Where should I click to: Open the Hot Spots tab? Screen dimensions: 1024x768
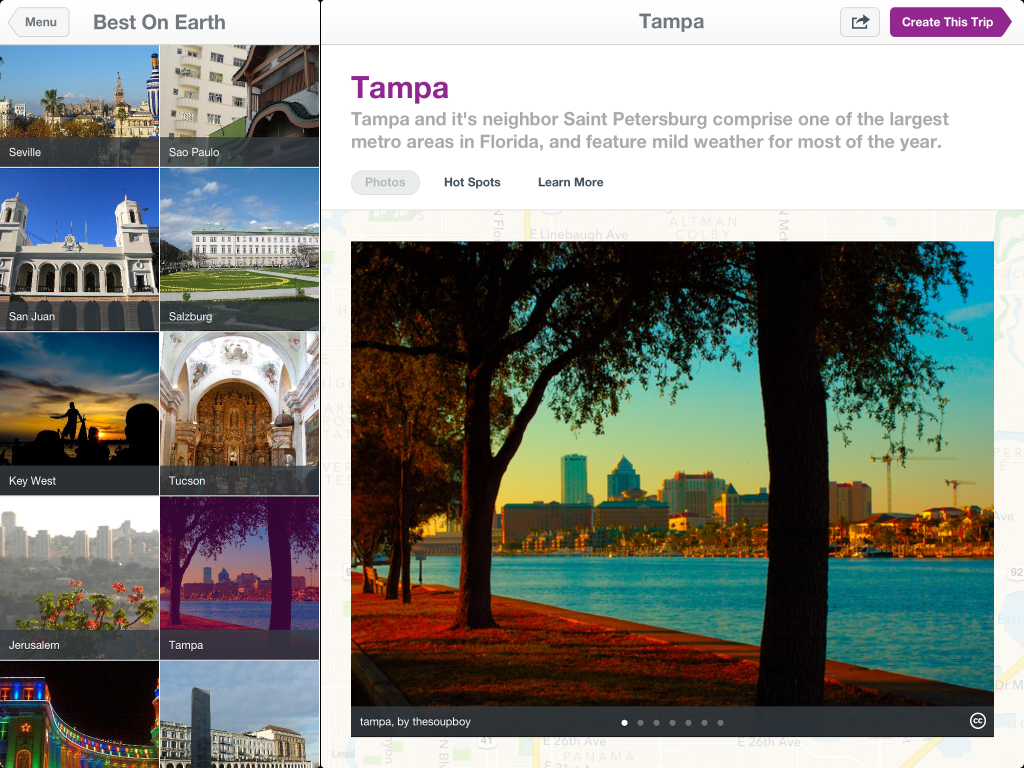coord(472,182)
